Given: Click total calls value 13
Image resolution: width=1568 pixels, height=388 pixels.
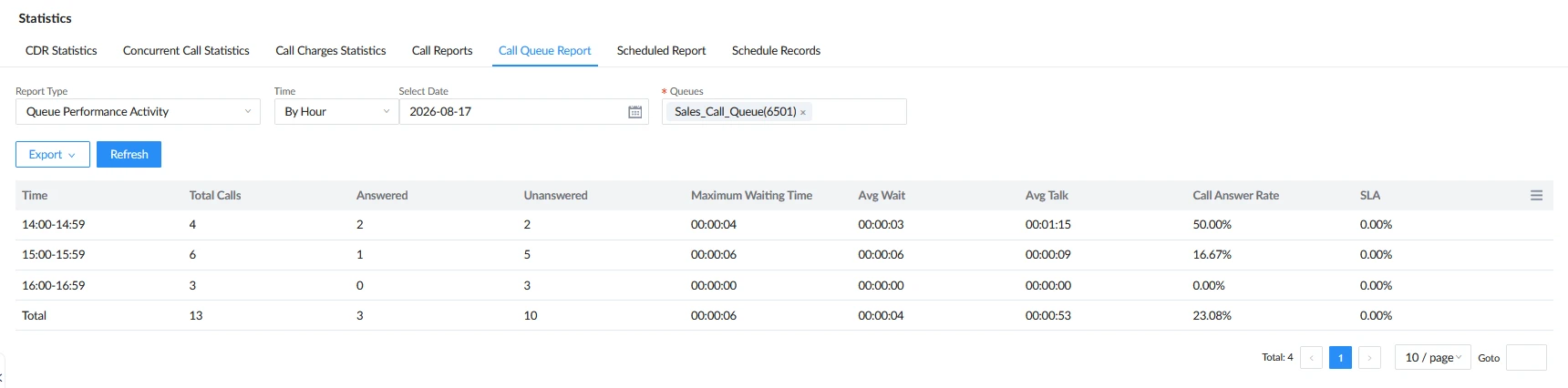Looking at the screenshot, I should (196, 316).
